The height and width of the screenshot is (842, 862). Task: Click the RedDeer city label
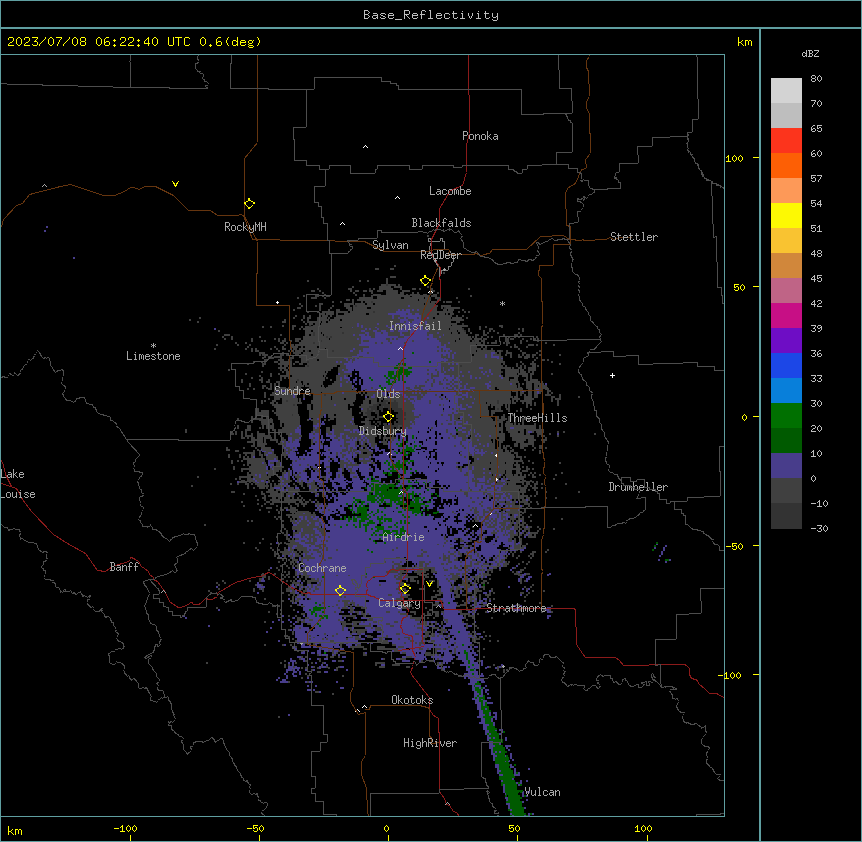(440, 255)
